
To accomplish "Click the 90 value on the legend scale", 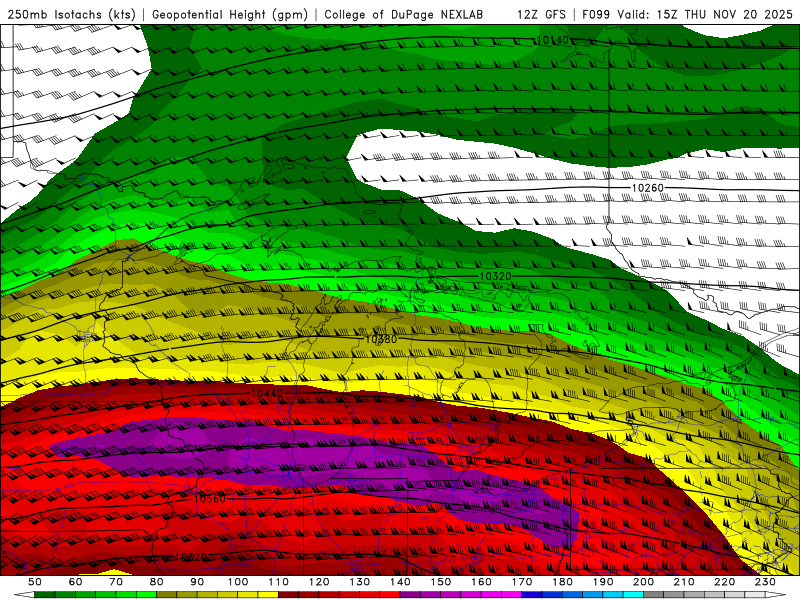I will pos(197,582).
